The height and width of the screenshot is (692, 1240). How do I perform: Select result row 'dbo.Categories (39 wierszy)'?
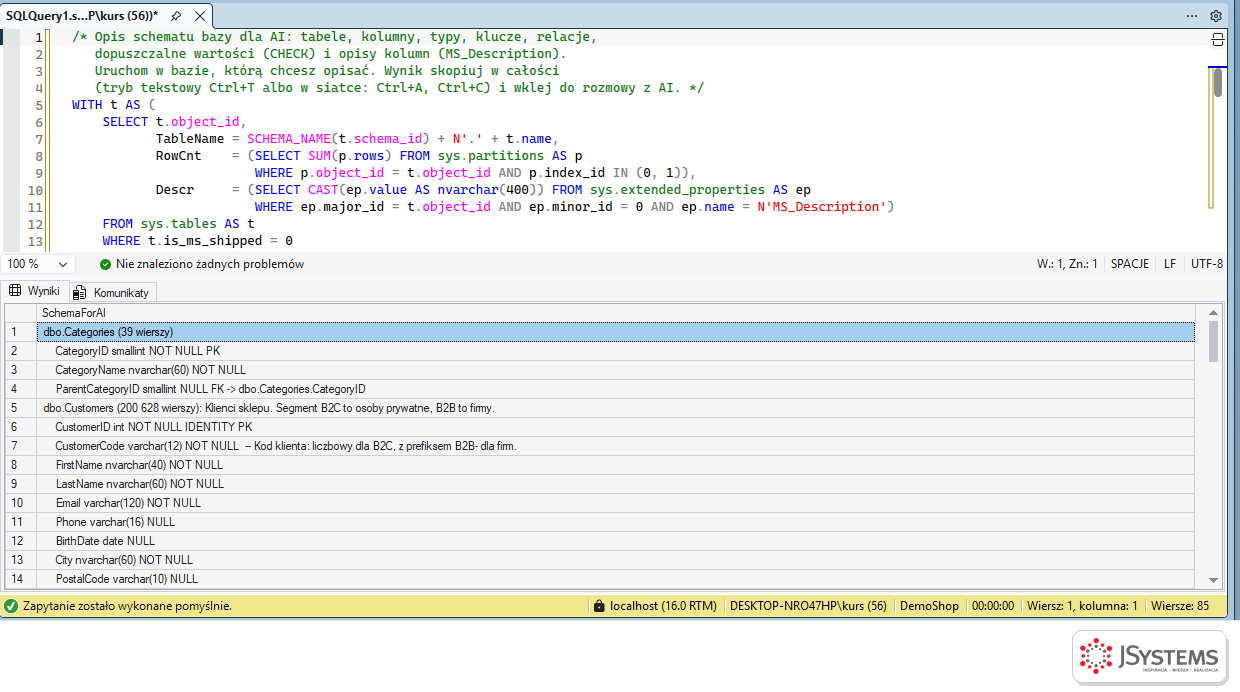(x=616, y=332)
